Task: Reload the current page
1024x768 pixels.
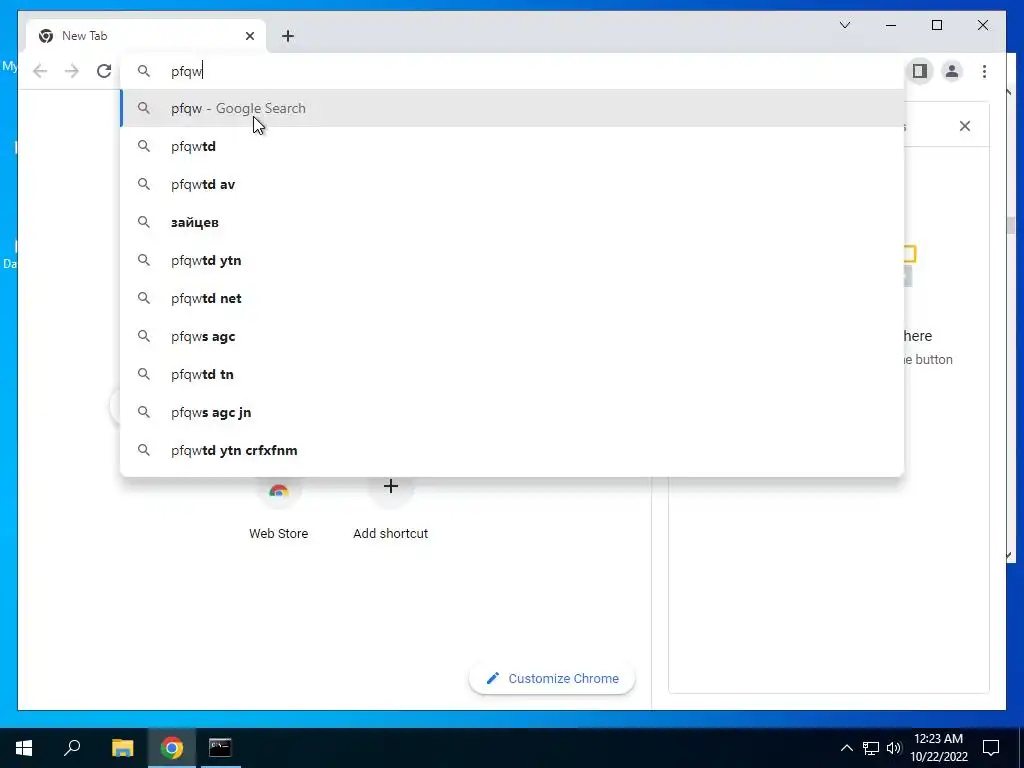Action: pyautogui.click(x=104, y=71)
